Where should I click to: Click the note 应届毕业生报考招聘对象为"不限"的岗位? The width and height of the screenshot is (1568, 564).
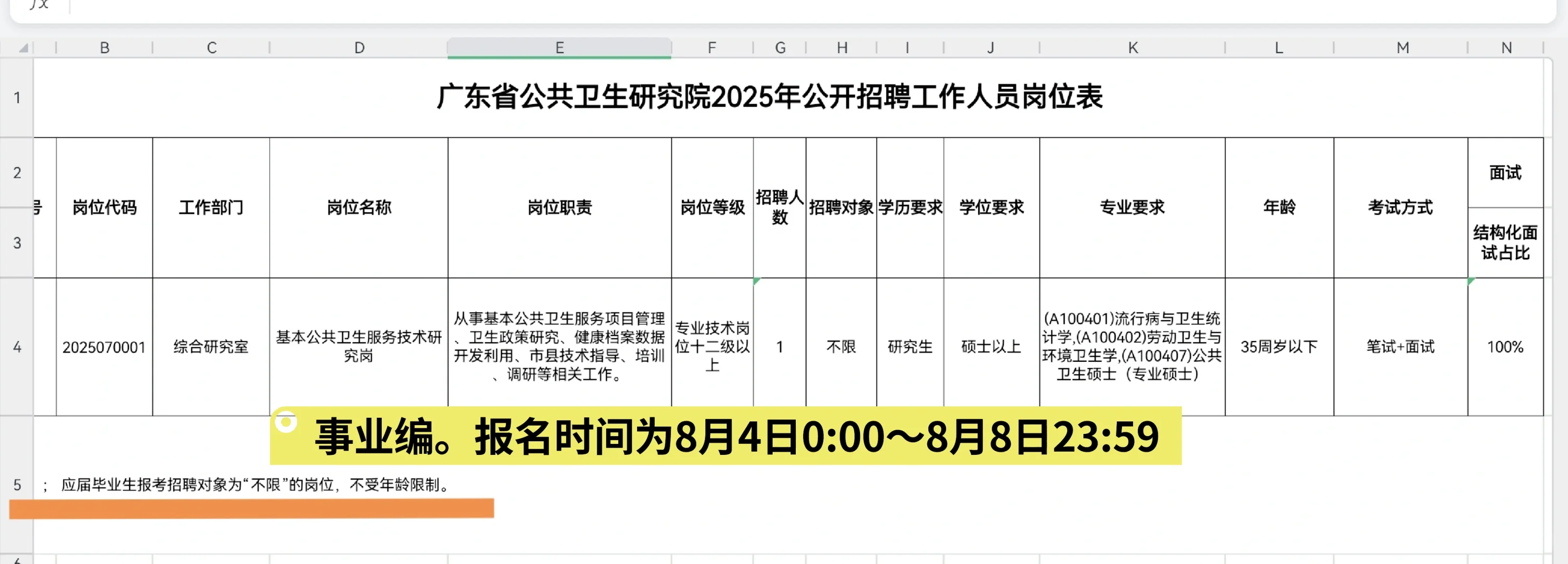256,485
